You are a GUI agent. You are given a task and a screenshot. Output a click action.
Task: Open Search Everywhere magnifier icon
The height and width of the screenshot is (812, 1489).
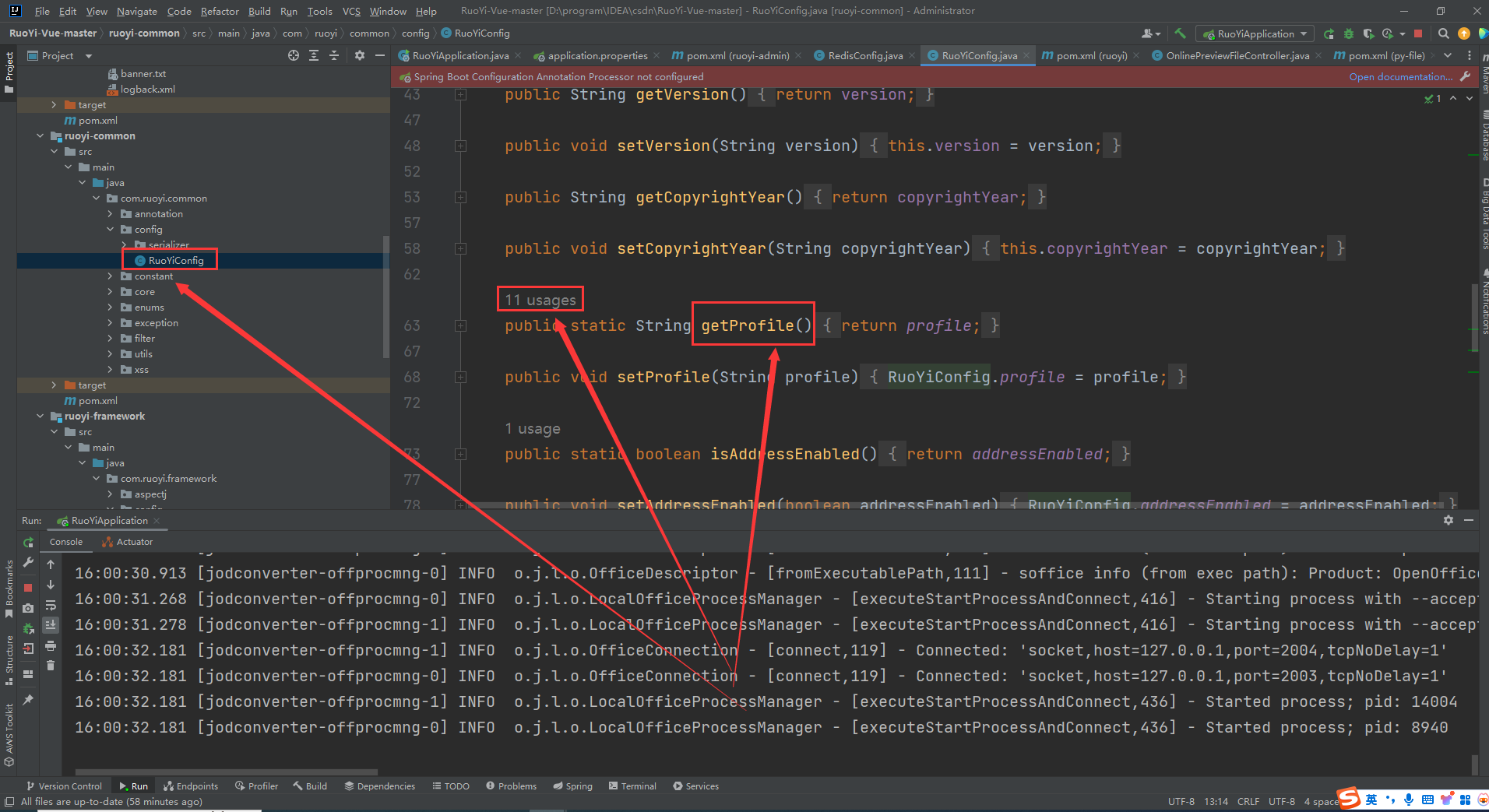pos(1443,33)
